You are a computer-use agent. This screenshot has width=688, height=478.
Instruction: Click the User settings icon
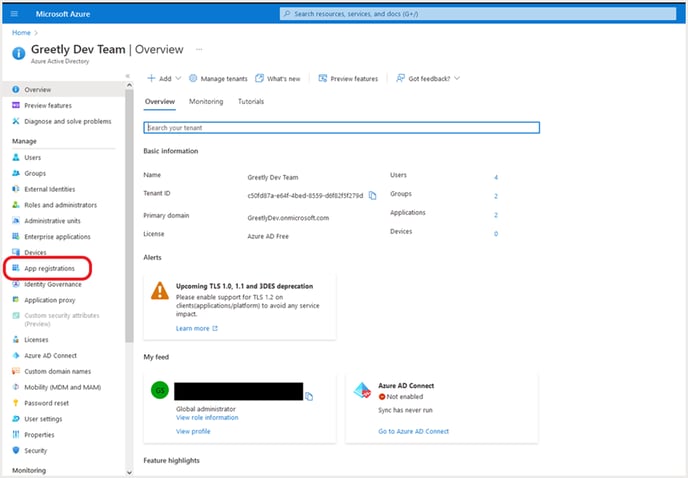(16, 418)
